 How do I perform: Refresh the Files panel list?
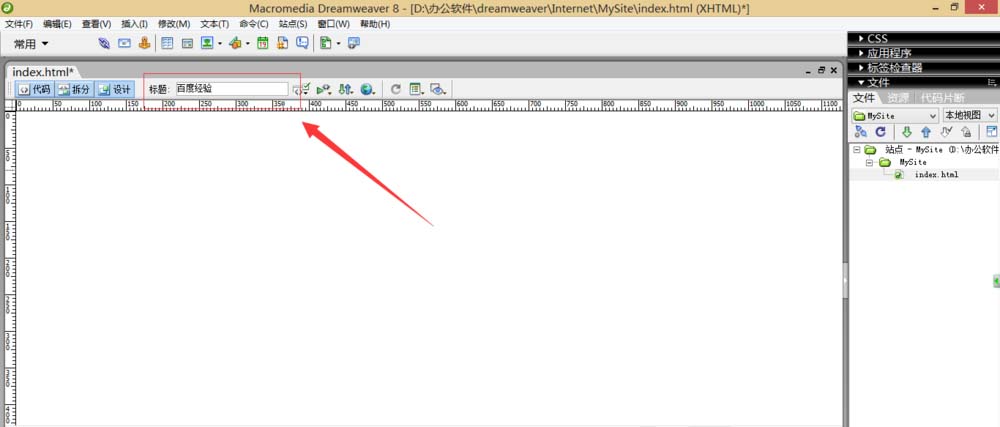pos(880,132)
